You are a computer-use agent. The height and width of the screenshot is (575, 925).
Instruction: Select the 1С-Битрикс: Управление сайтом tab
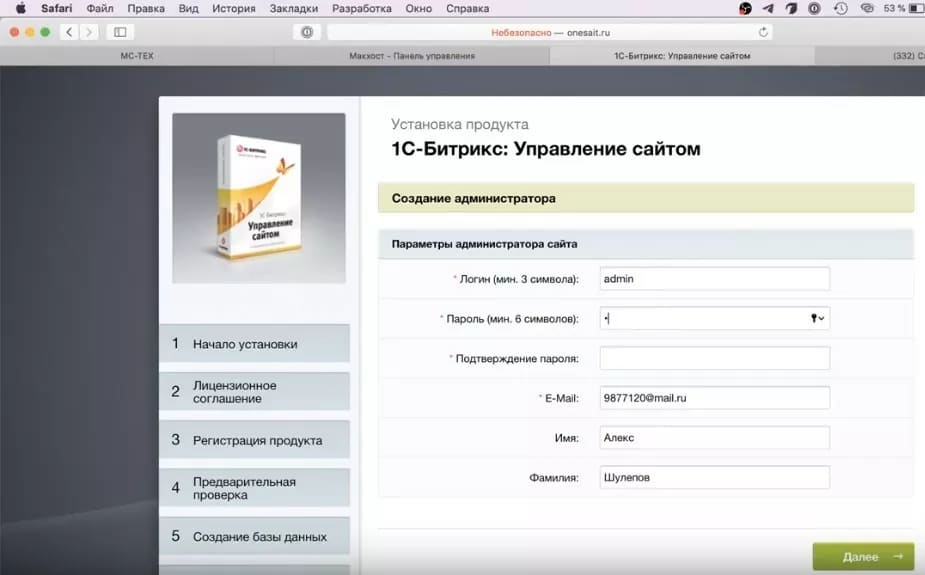pyautogui.click(x=682, y=56)
